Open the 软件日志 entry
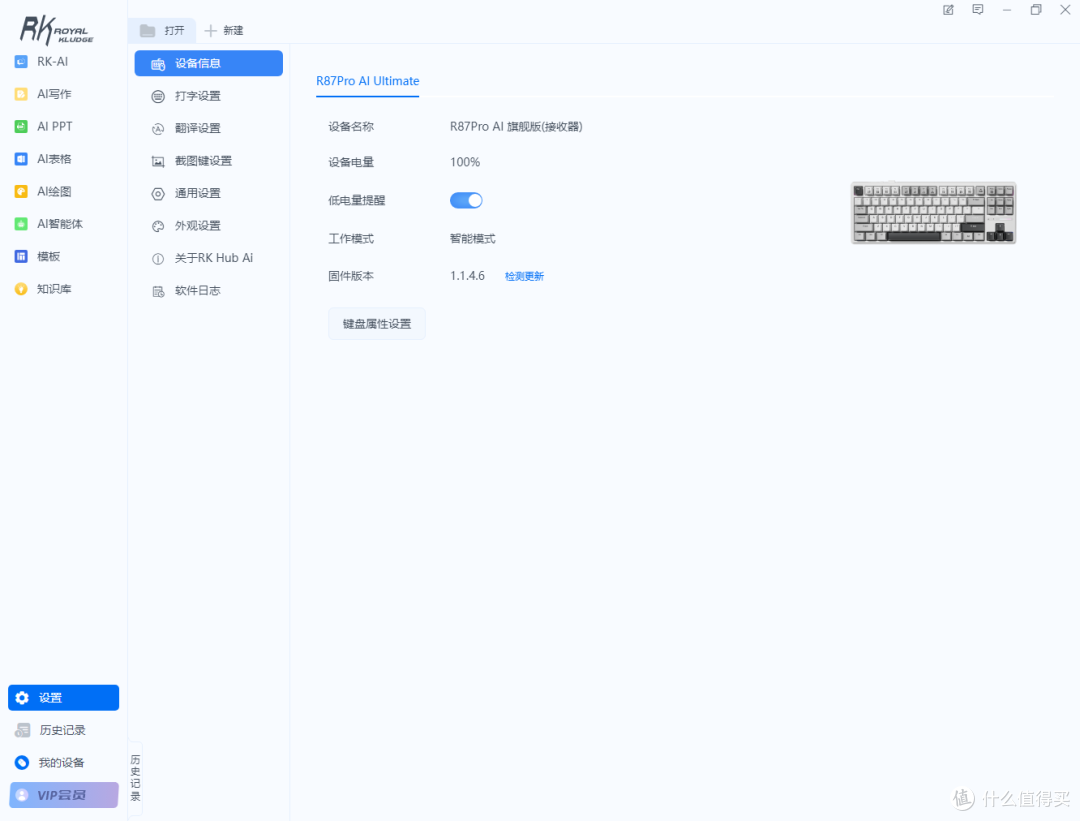Screen dimensions: 1080x821 (209, 291)
